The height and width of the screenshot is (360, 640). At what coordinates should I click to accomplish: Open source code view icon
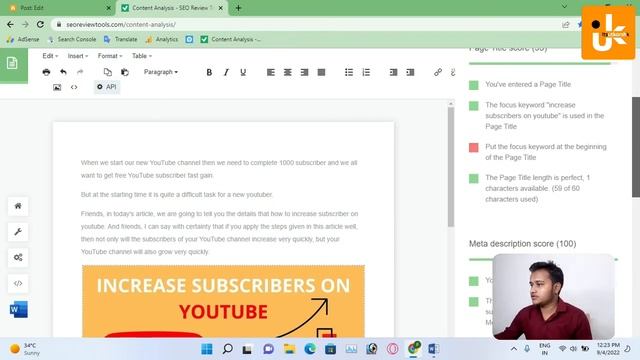(74, 87)
